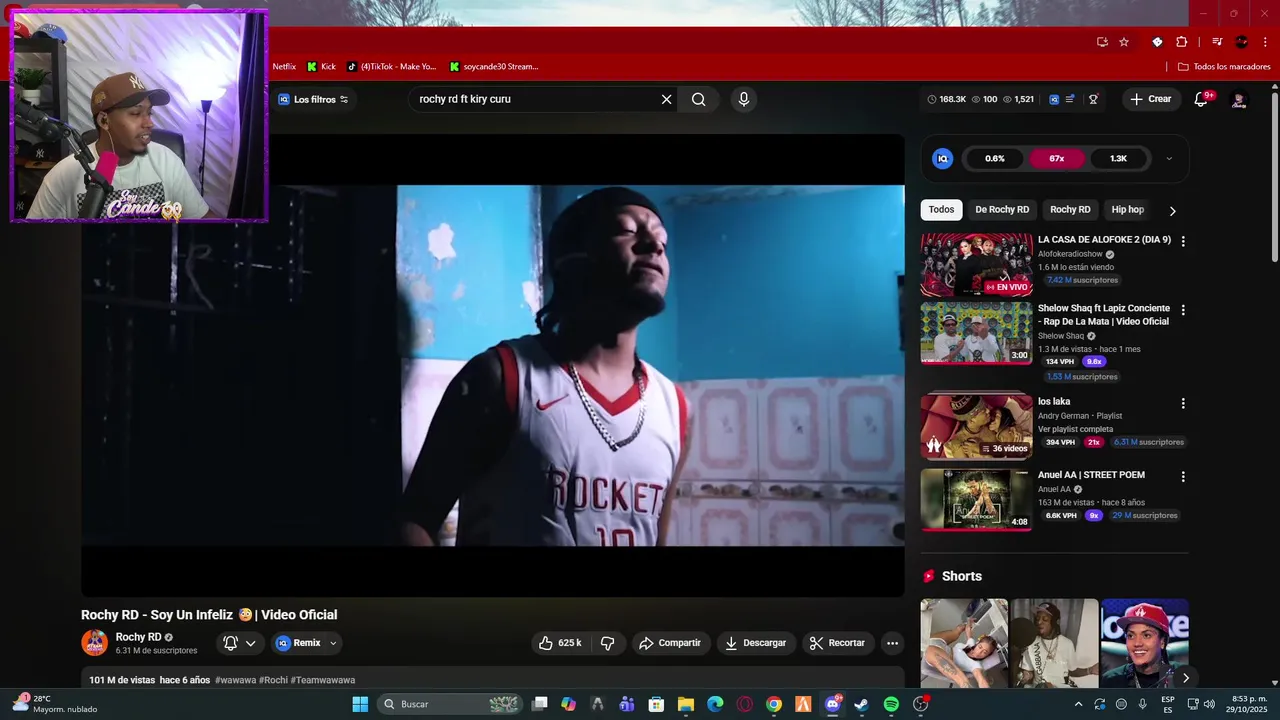Viewport: 1280px width, 720px height.
Task: Clear the search box with the X icon
Action: point(666,99)
